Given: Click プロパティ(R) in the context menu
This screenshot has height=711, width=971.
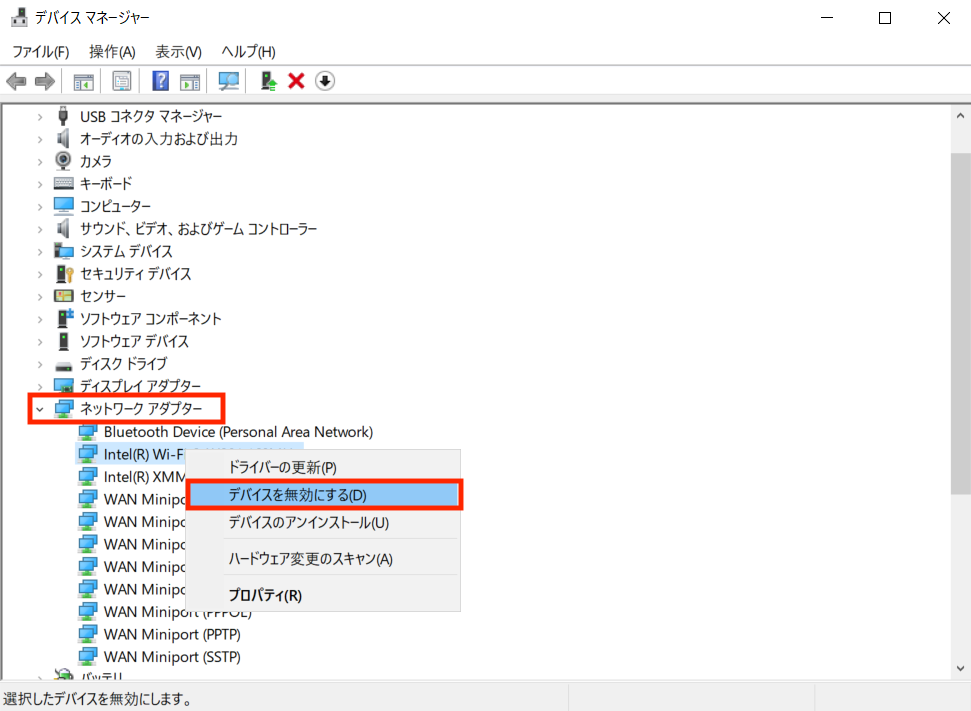Looking at the screenshot, I should (265, 595).
